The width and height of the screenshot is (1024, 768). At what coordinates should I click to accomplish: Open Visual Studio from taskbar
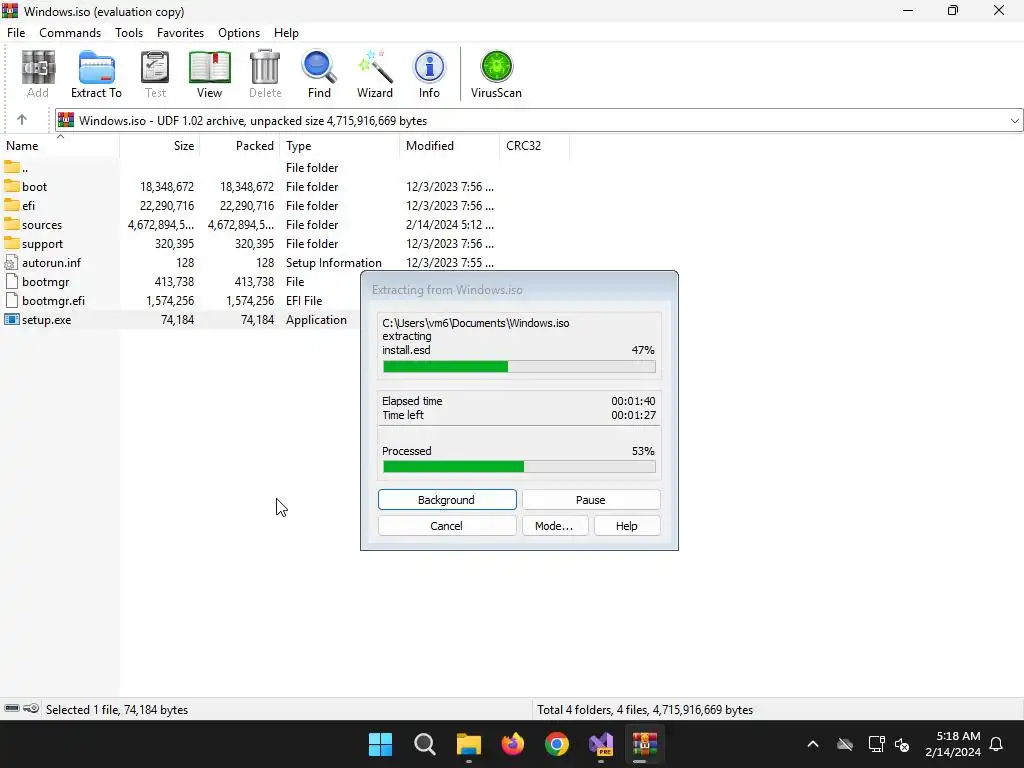pyautogui.click(x=601, y=744)
